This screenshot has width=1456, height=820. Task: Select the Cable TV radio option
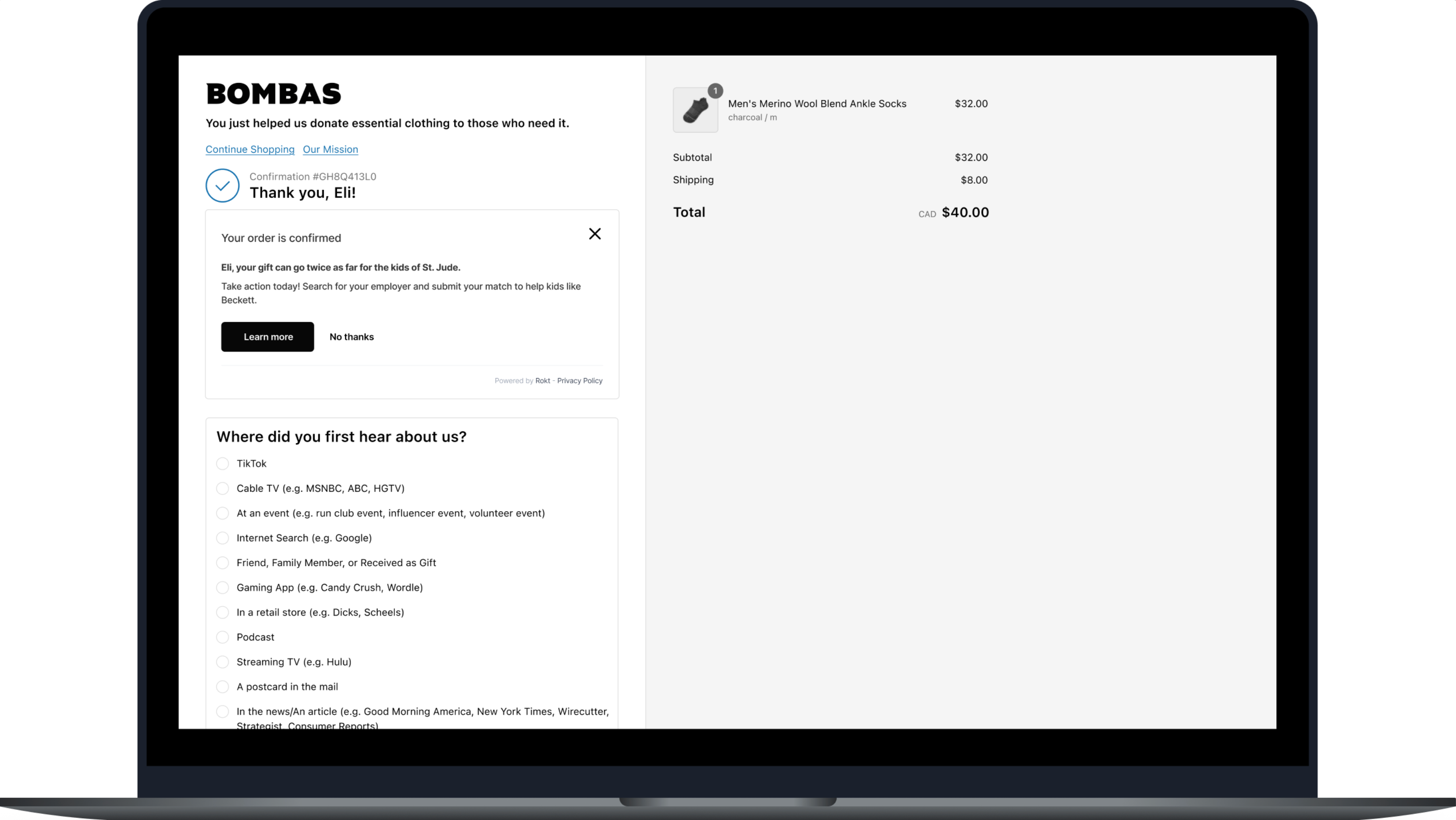click(x=223, y=489)
